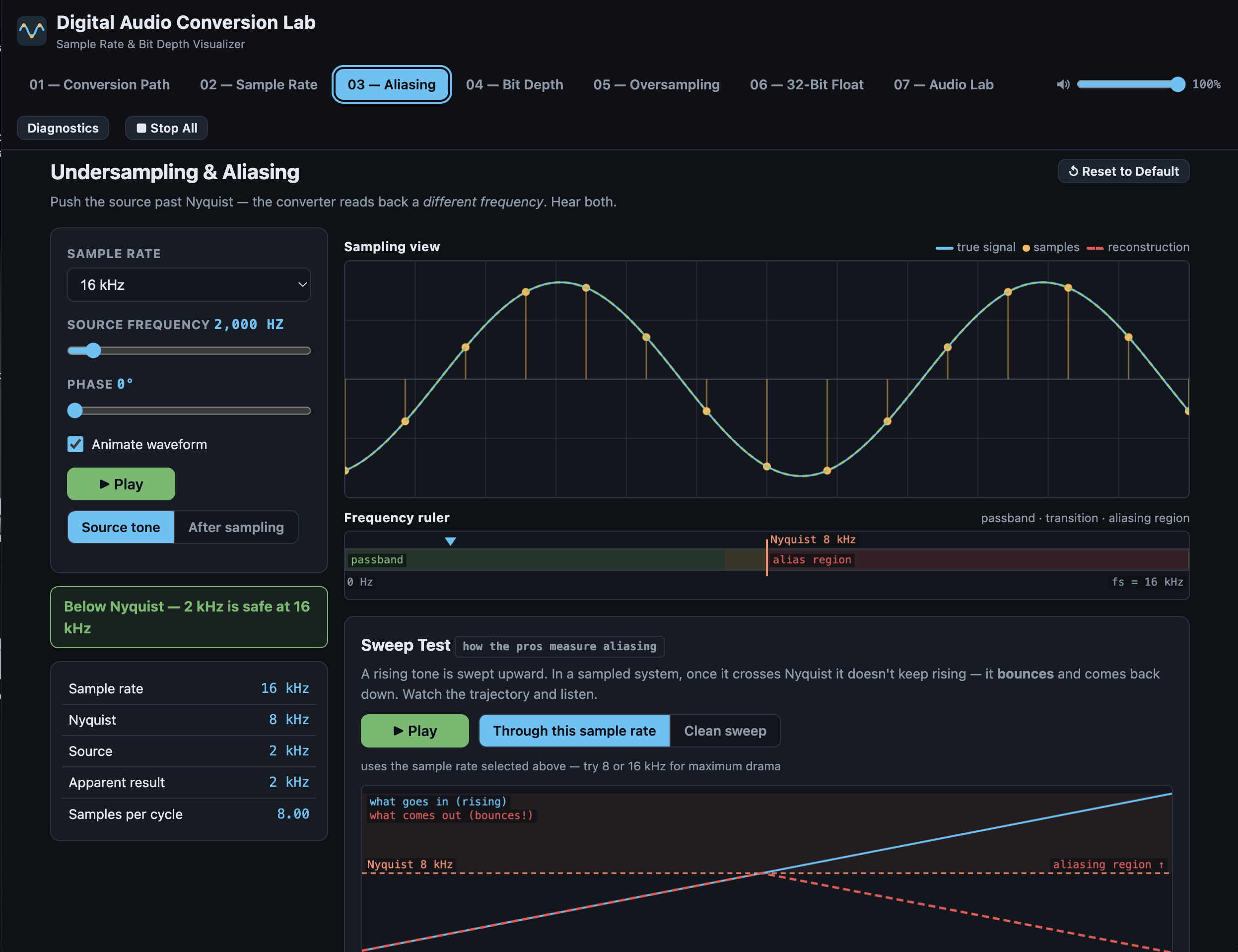Select the Clean sweep option

[725, 731]
